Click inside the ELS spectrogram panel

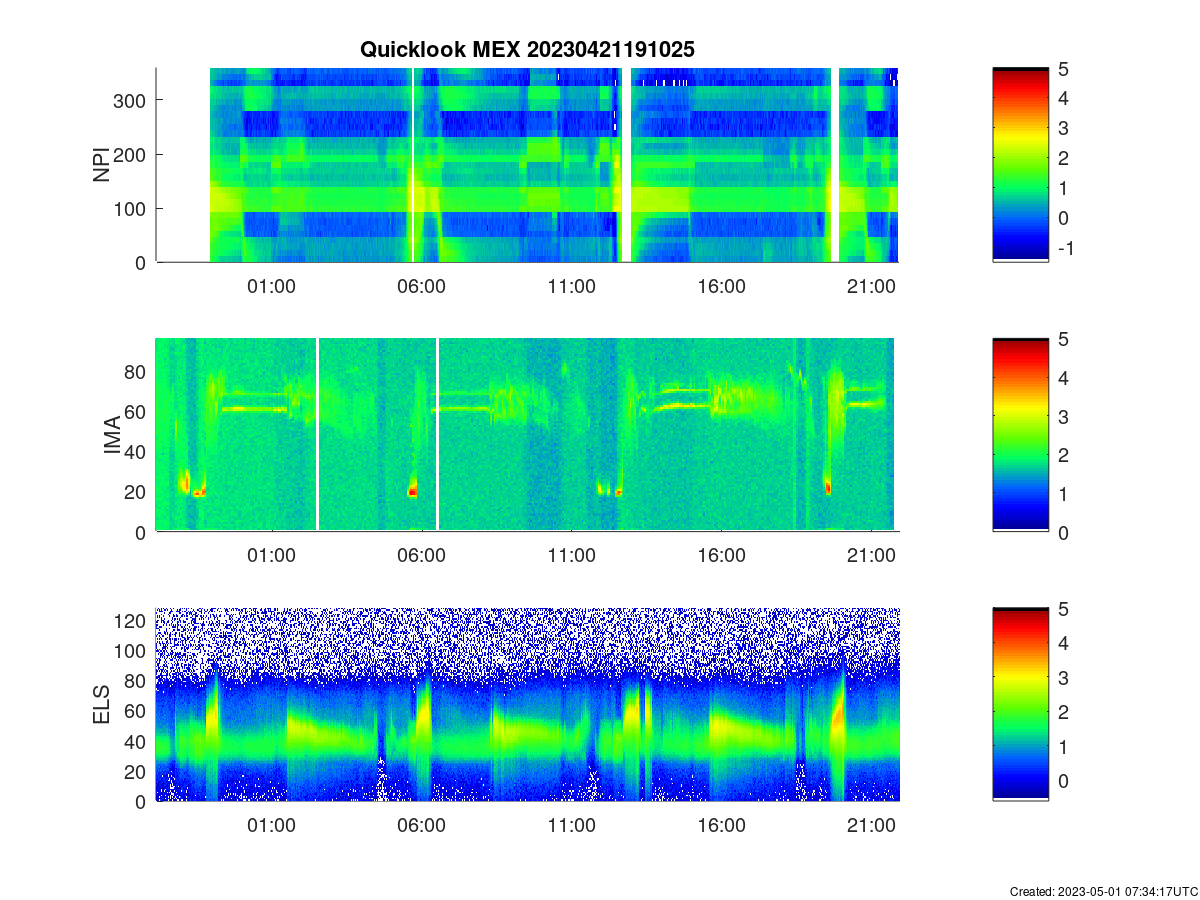527,705
